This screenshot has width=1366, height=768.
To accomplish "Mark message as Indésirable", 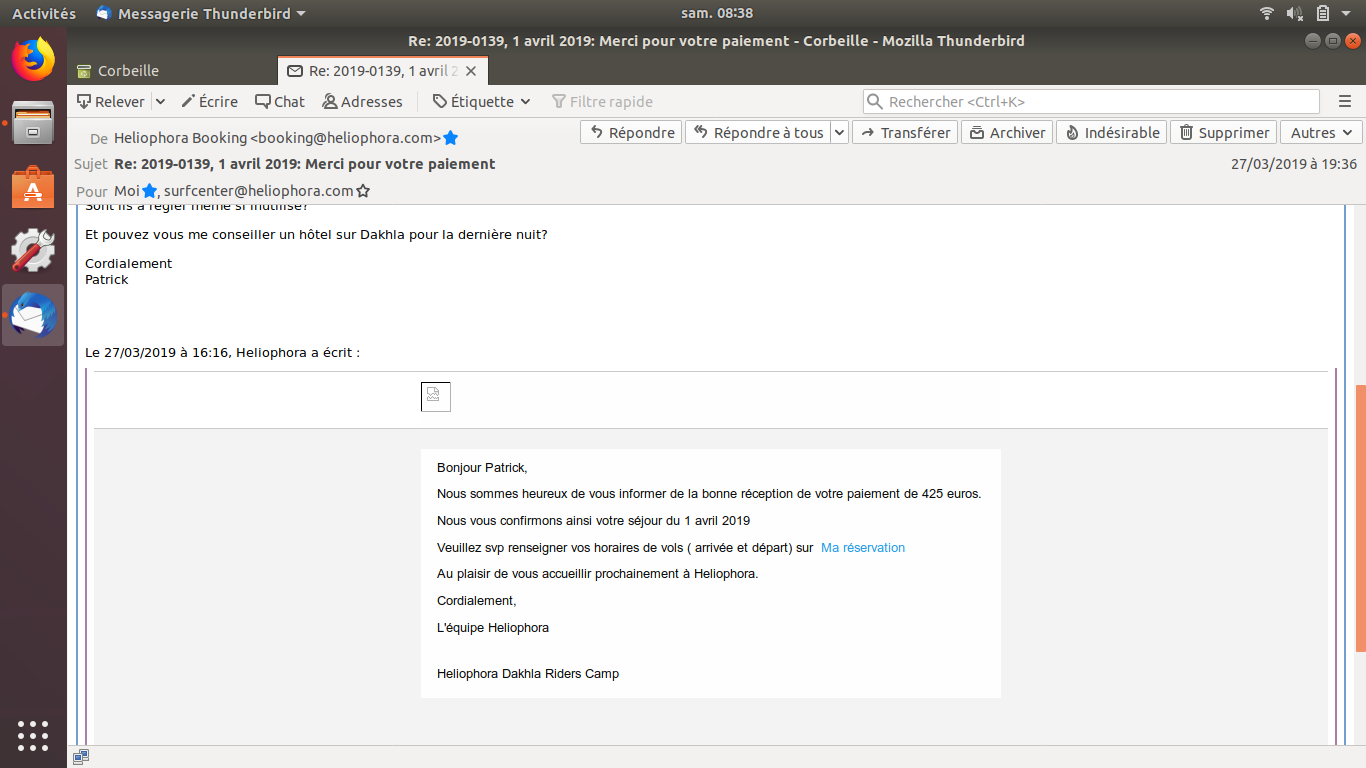I will pos(1111,132).
